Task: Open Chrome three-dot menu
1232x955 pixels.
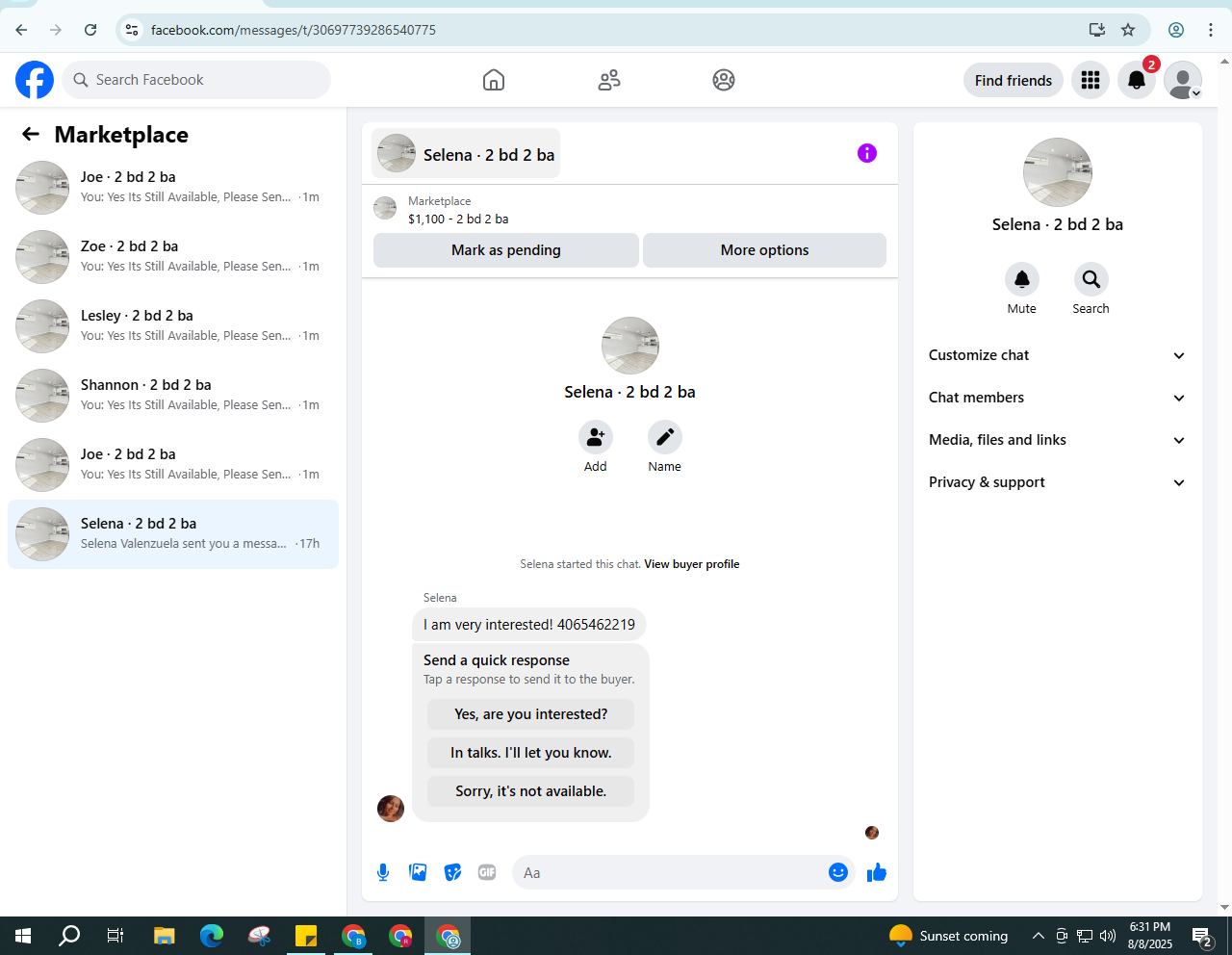Action: click(x=1211, y=30)
